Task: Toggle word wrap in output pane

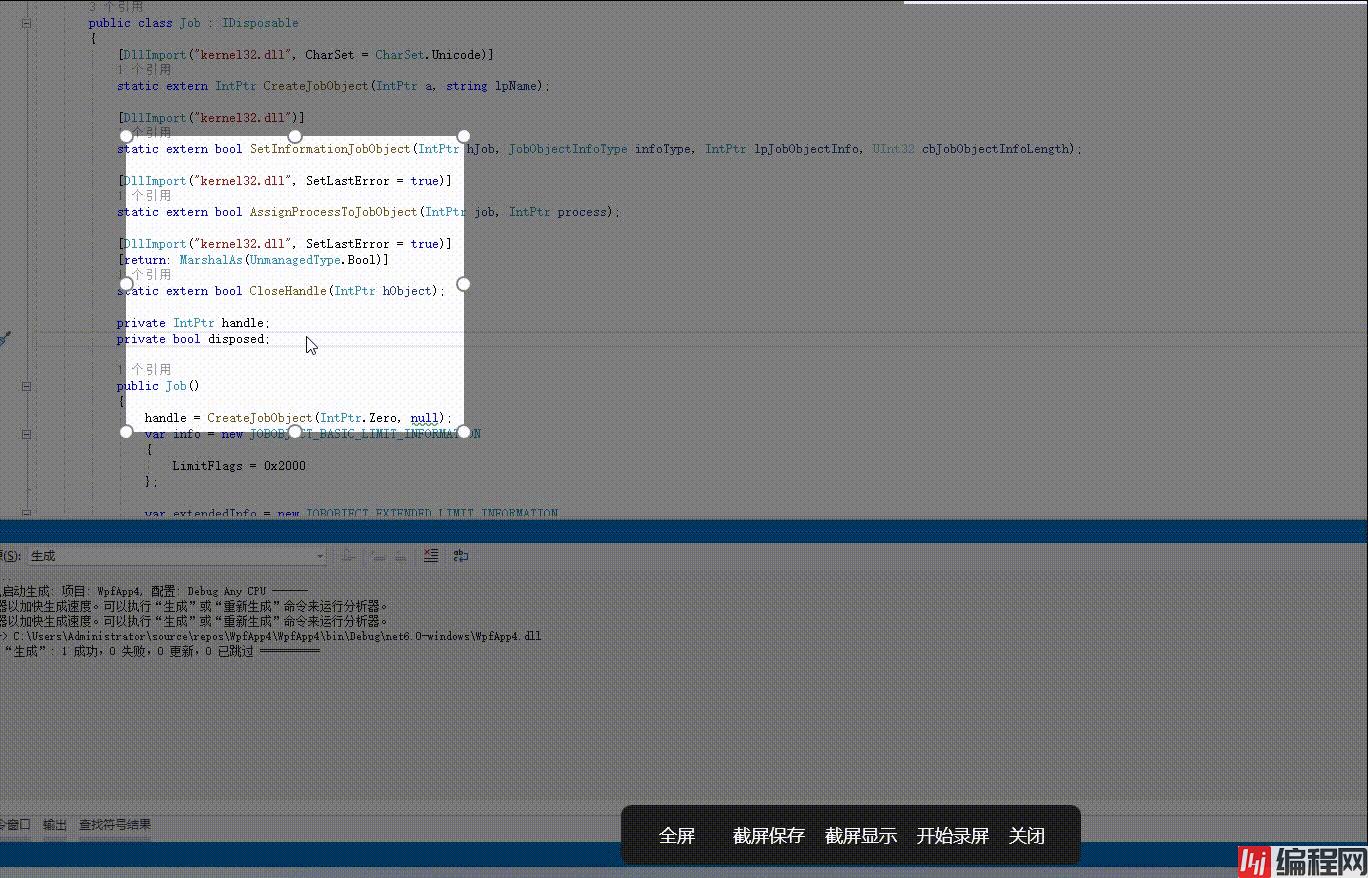Action: (461, 556)
